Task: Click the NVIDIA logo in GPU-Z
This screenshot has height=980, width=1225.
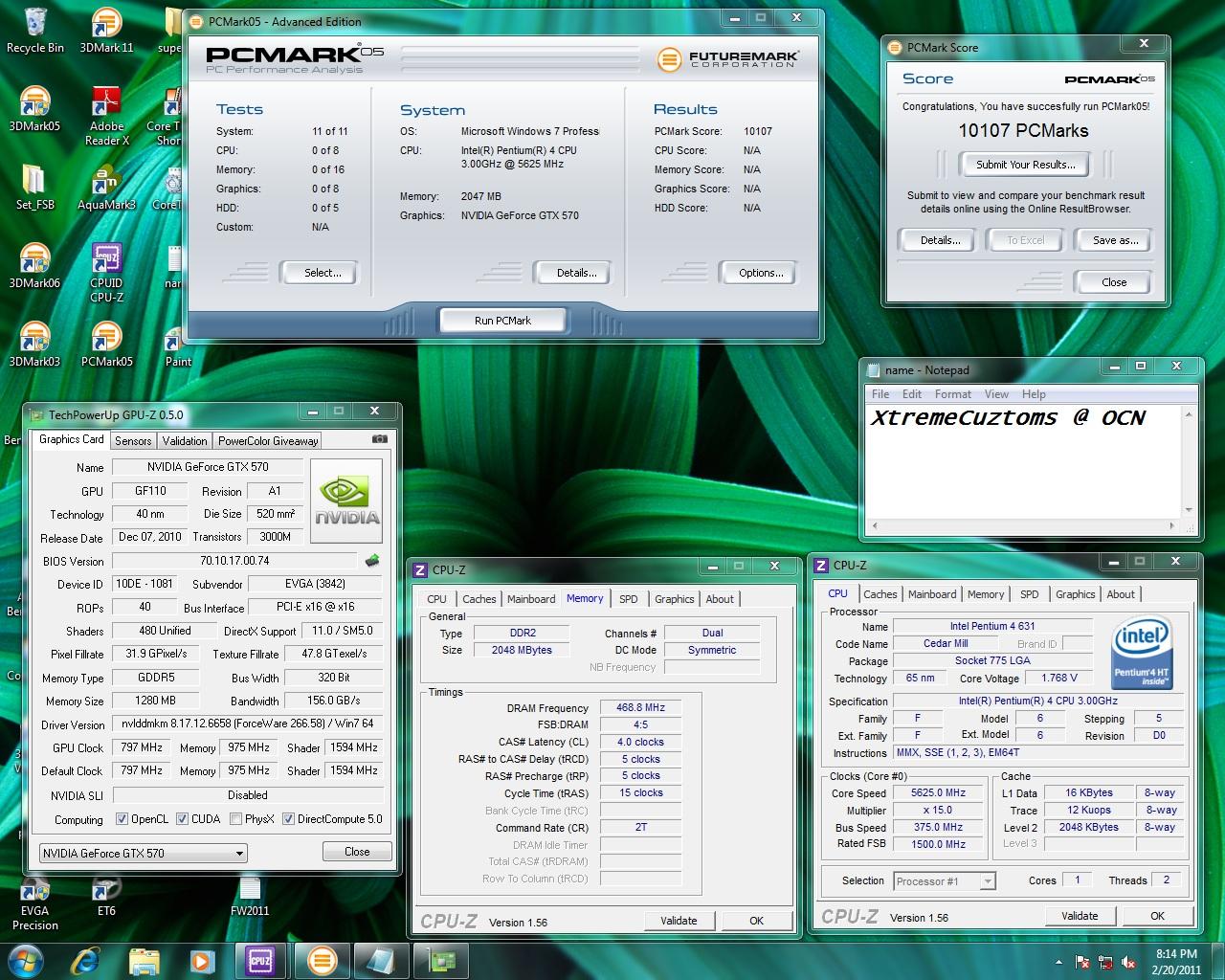Action: (x=346, y=501)
